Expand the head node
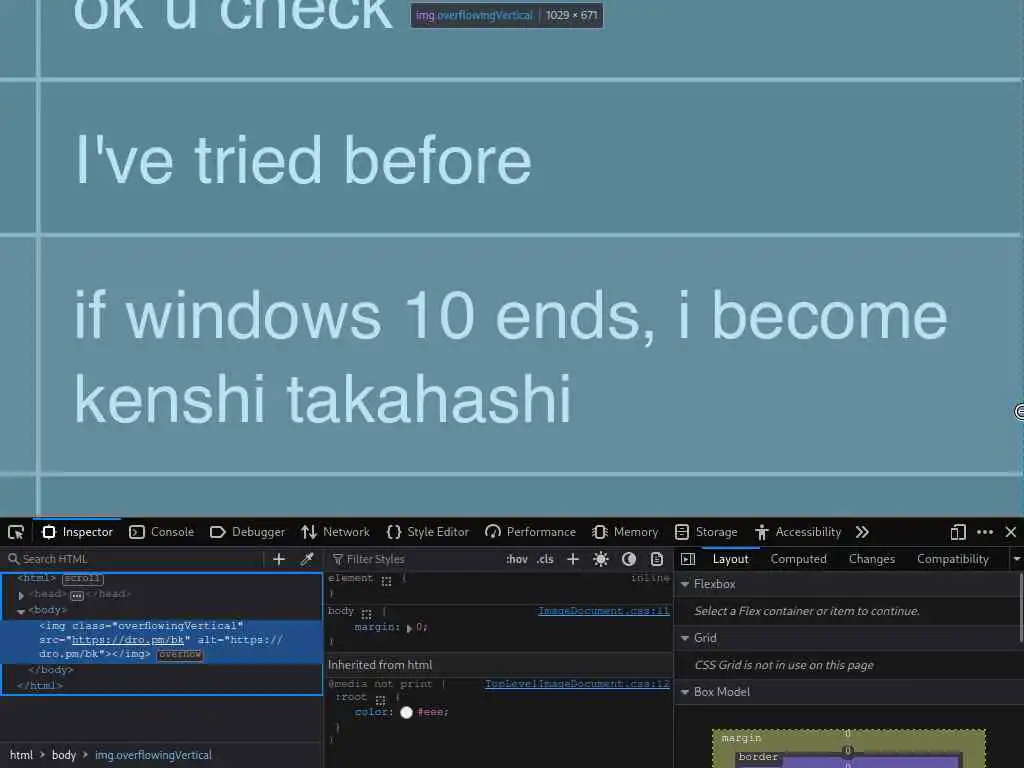 click(21, 595)
